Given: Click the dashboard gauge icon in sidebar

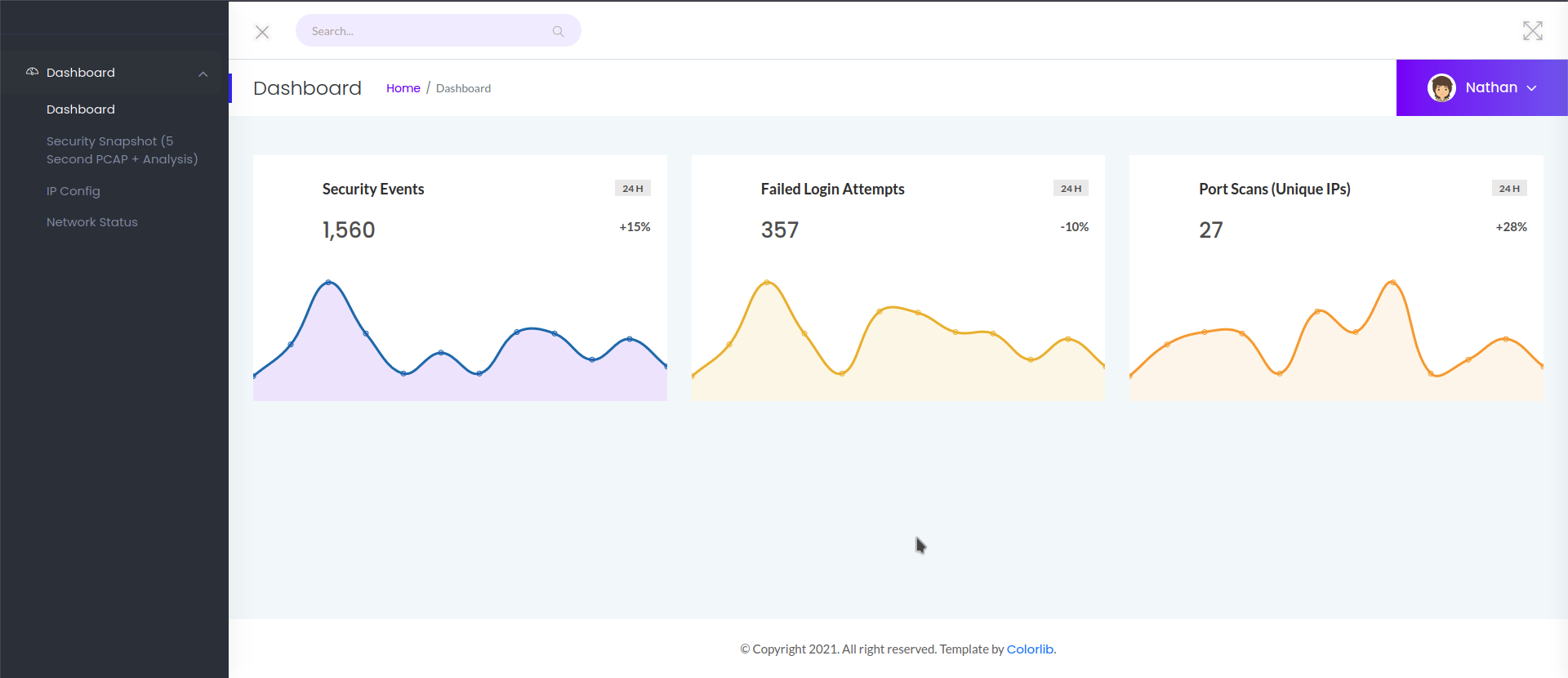Looking at the screenshot, I should [x=33, y=72].
